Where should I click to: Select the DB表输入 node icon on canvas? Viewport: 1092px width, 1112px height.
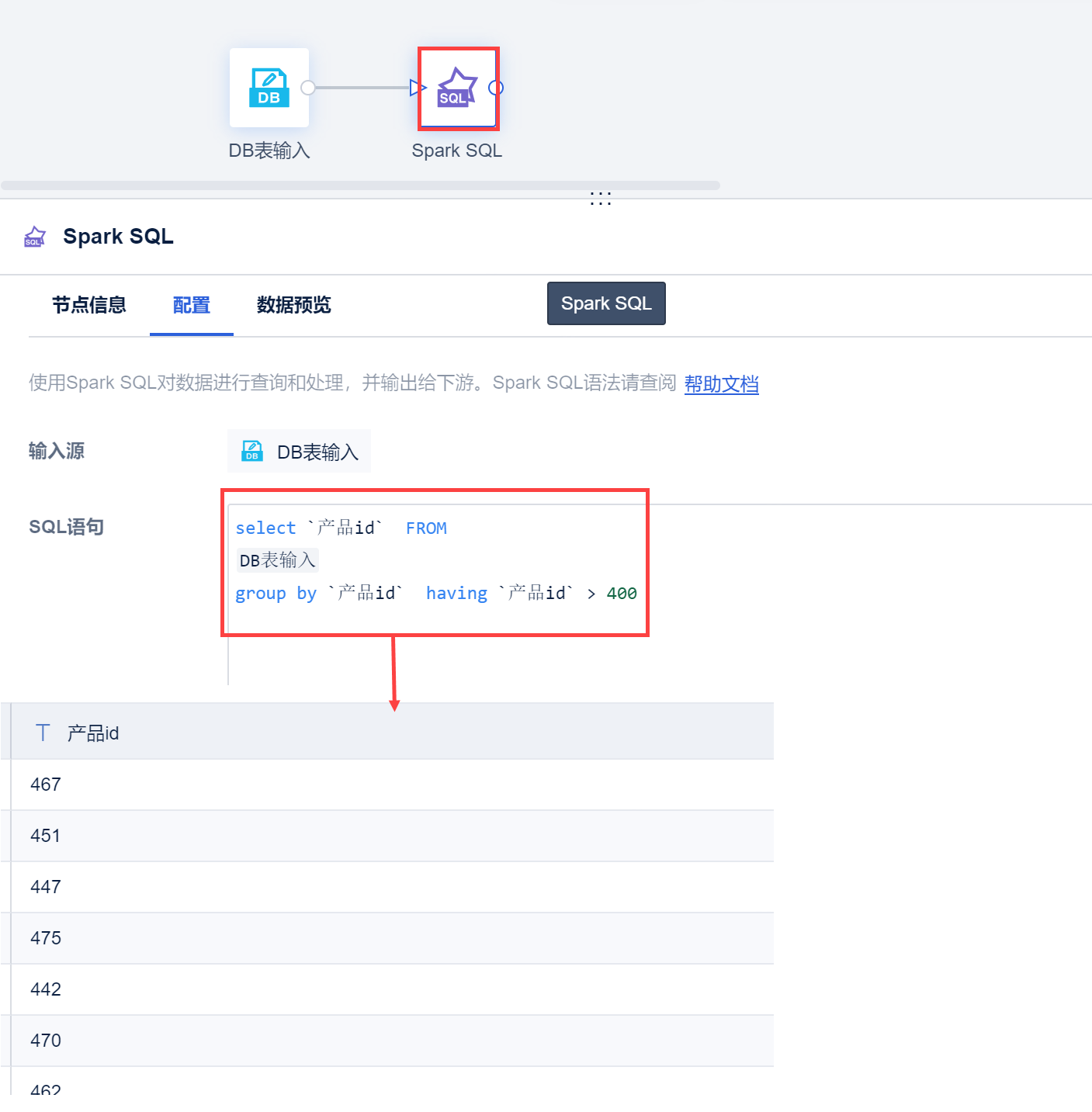[x=269, y=88]
